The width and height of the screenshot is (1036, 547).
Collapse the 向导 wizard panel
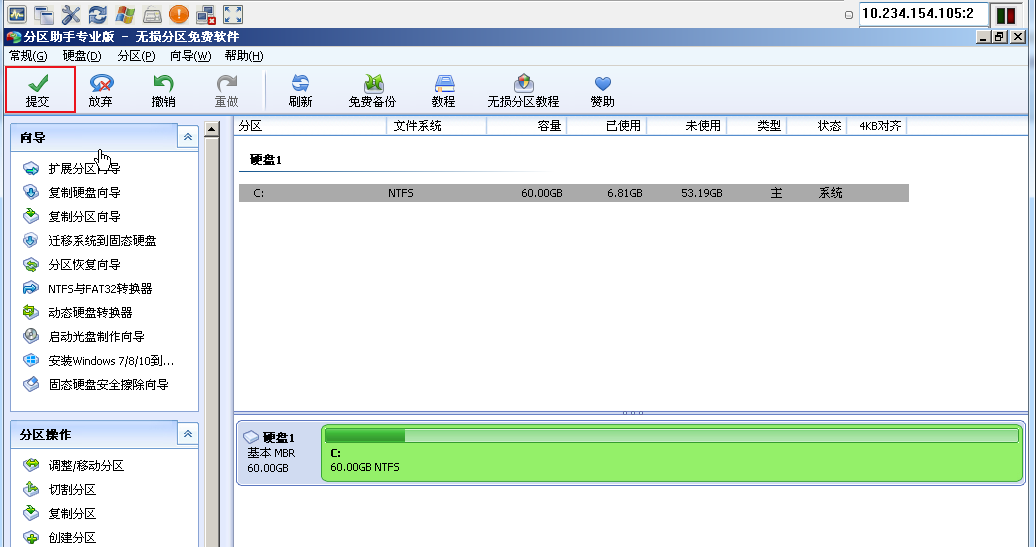click(x=187, y=137)
